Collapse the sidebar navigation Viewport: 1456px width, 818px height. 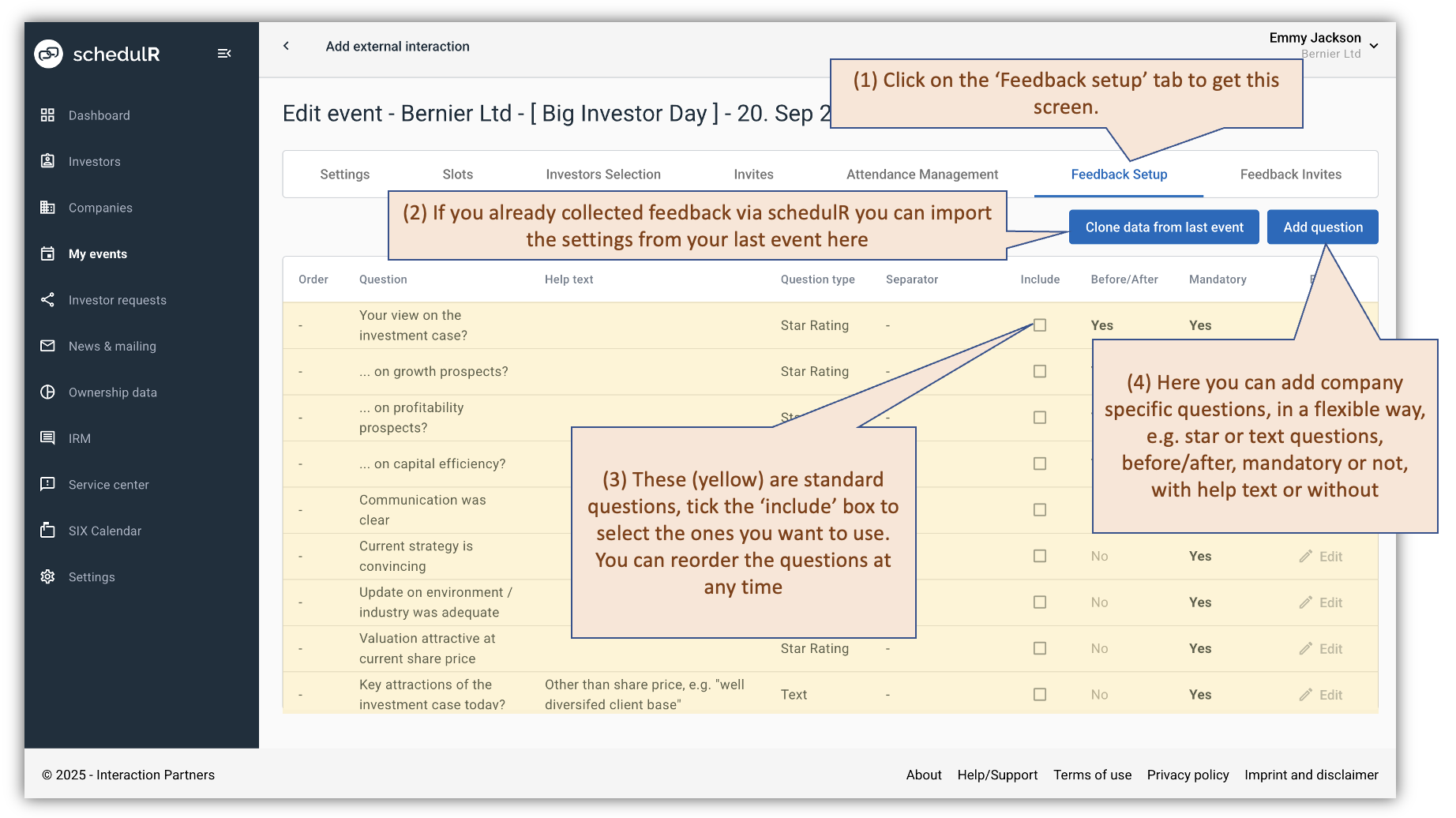(224, 53)
